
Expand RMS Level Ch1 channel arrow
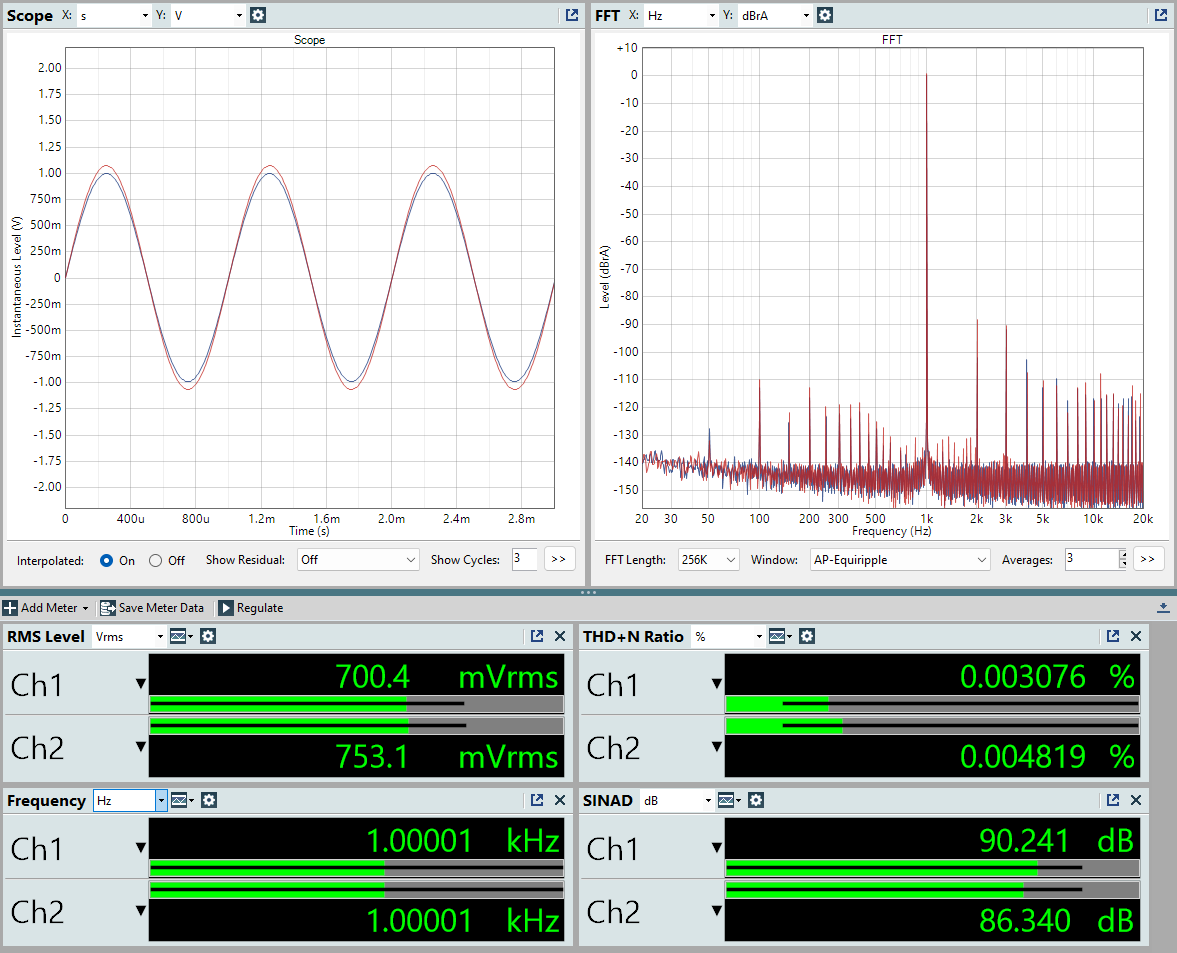140,684
